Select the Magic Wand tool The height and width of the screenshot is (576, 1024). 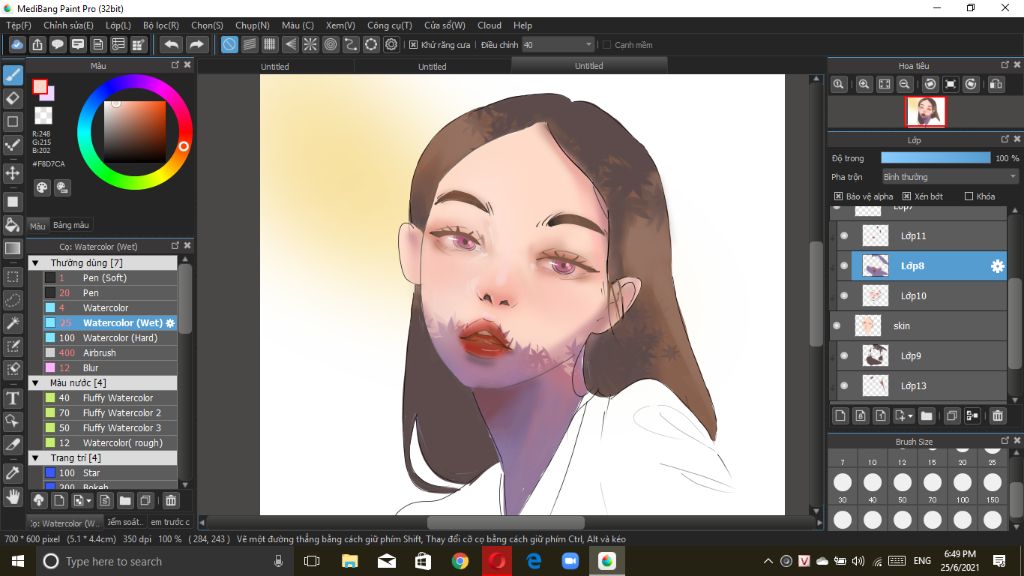tap(12, 323)
